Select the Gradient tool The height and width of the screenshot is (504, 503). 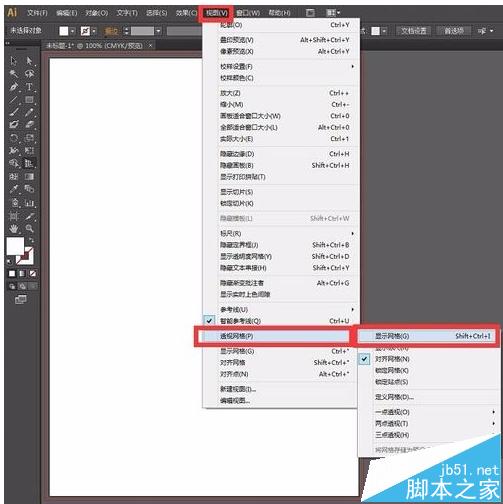pos(29,176)
